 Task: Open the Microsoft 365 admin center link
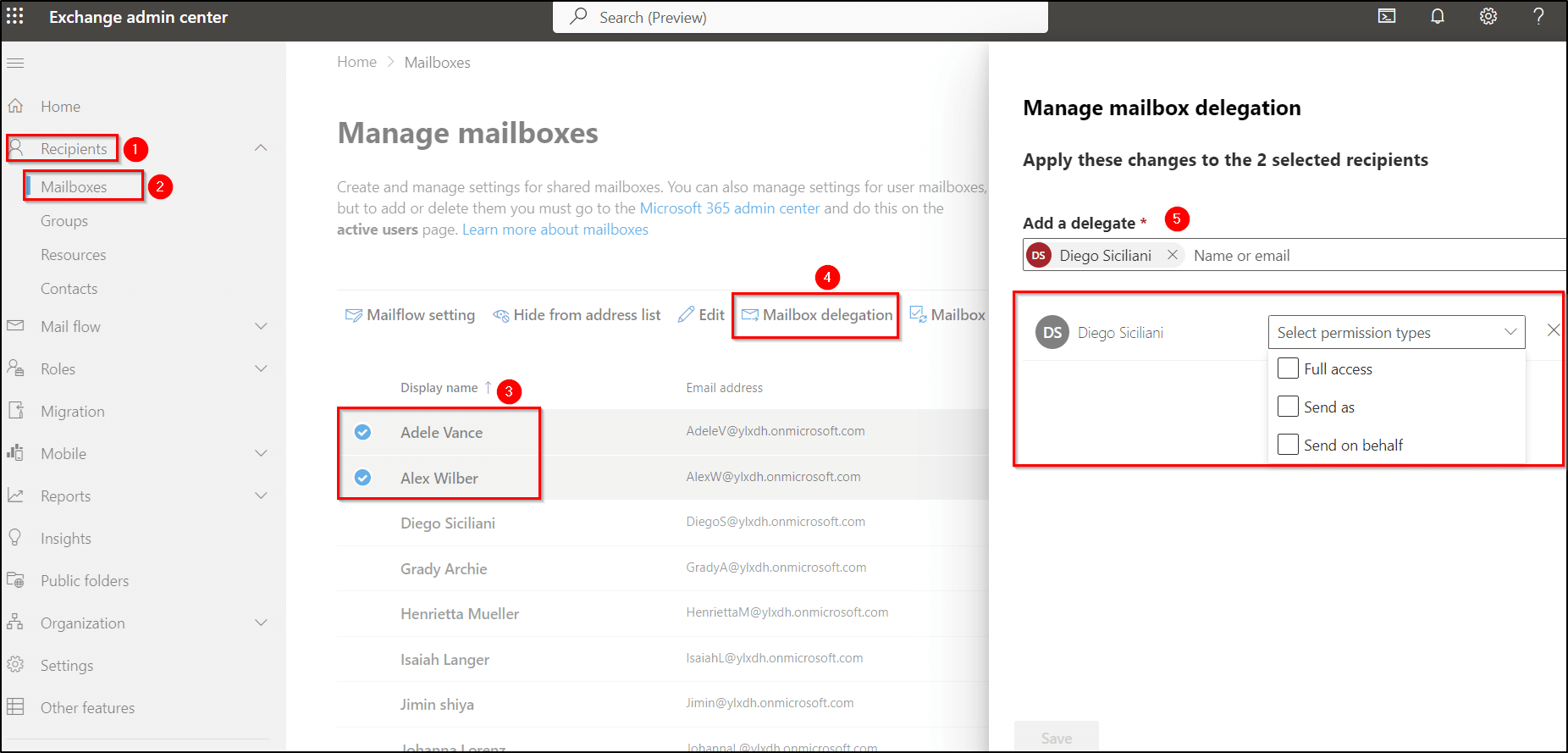point(730,208)
